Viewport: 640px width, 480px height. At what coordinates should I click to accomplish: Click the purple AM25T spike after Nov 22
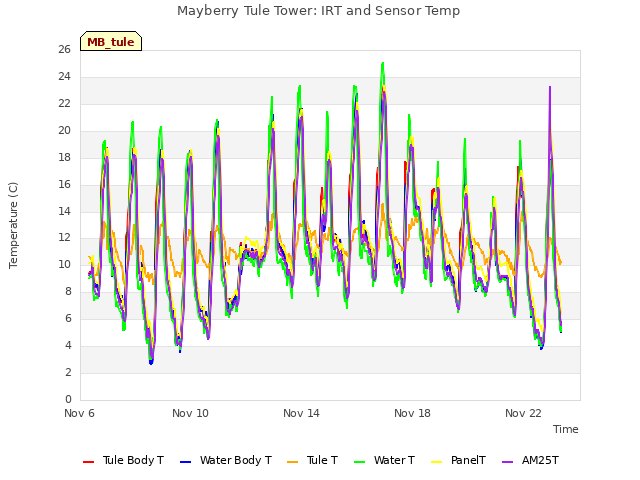(550, 87)
